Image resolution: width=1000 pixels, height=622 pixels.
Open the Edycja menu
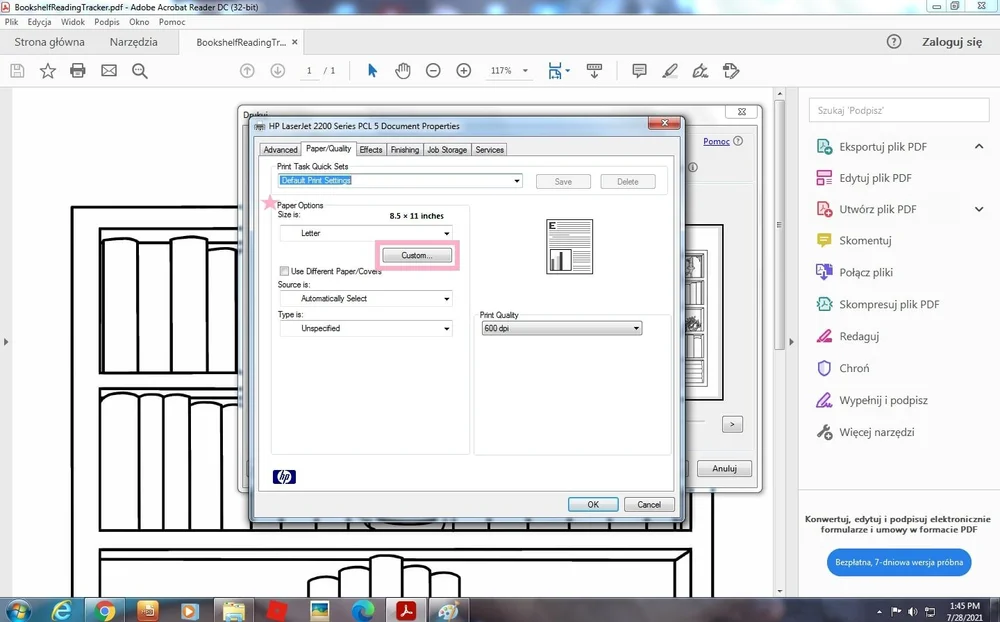[x=39, y=21]
